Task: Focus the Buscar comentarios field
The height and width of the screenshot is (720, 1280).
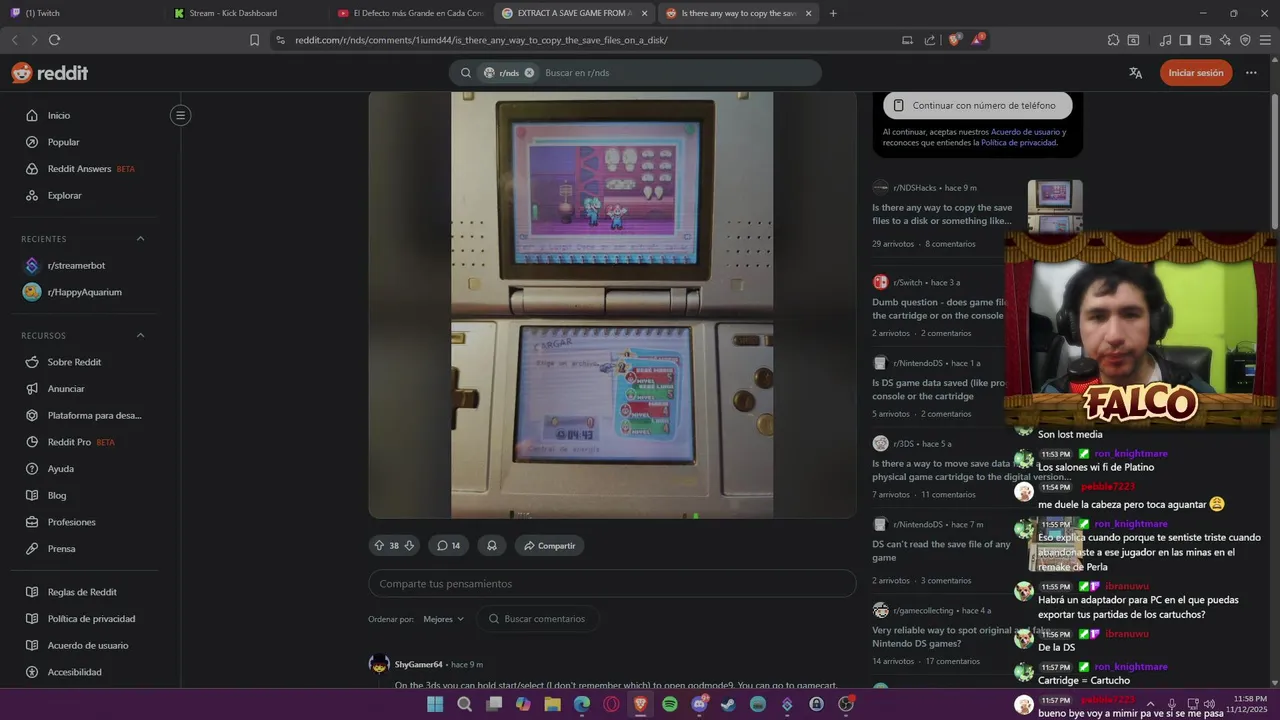Action: (538, 619)
